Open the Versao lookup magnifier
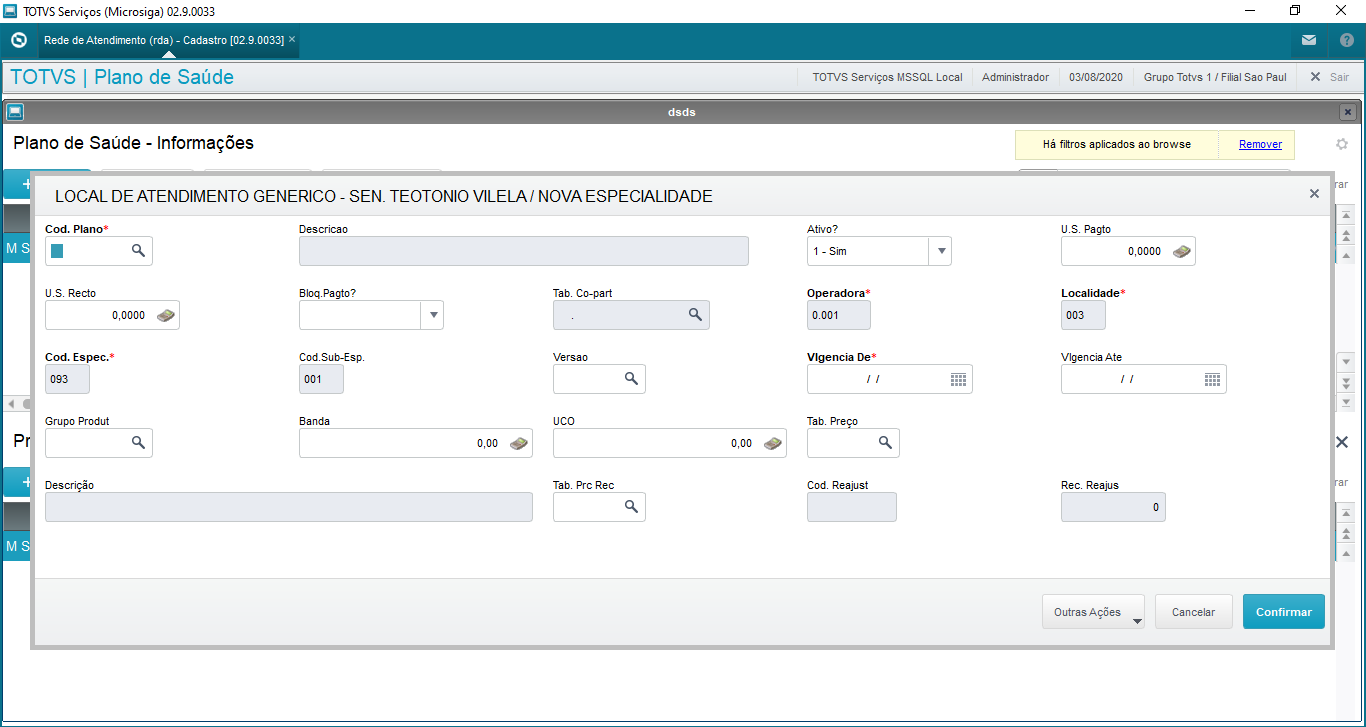Screen dimensions: 1366x727 [x=631, y=379]
